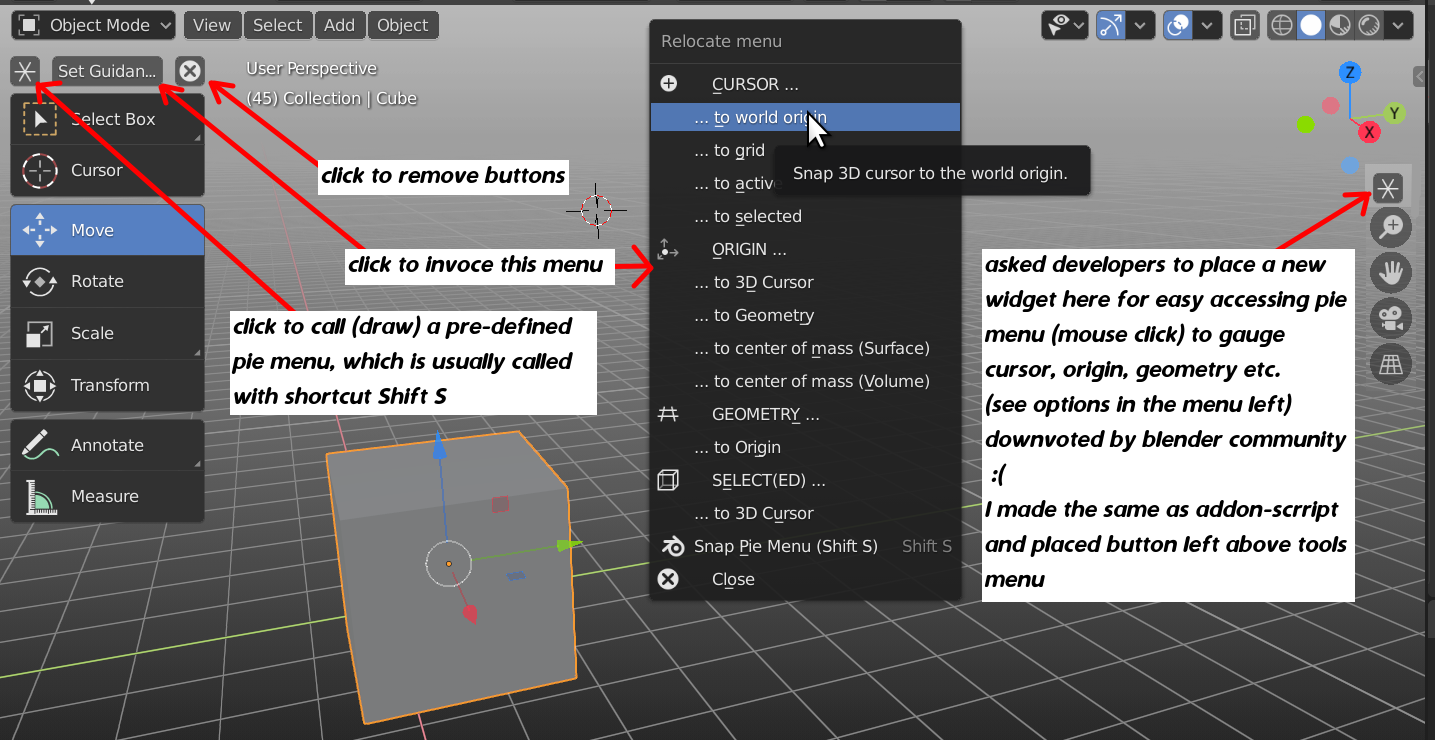The image size is (1435, 740).
Task: Toggle X-ray mode in the header
Action: click(1245, 25)
